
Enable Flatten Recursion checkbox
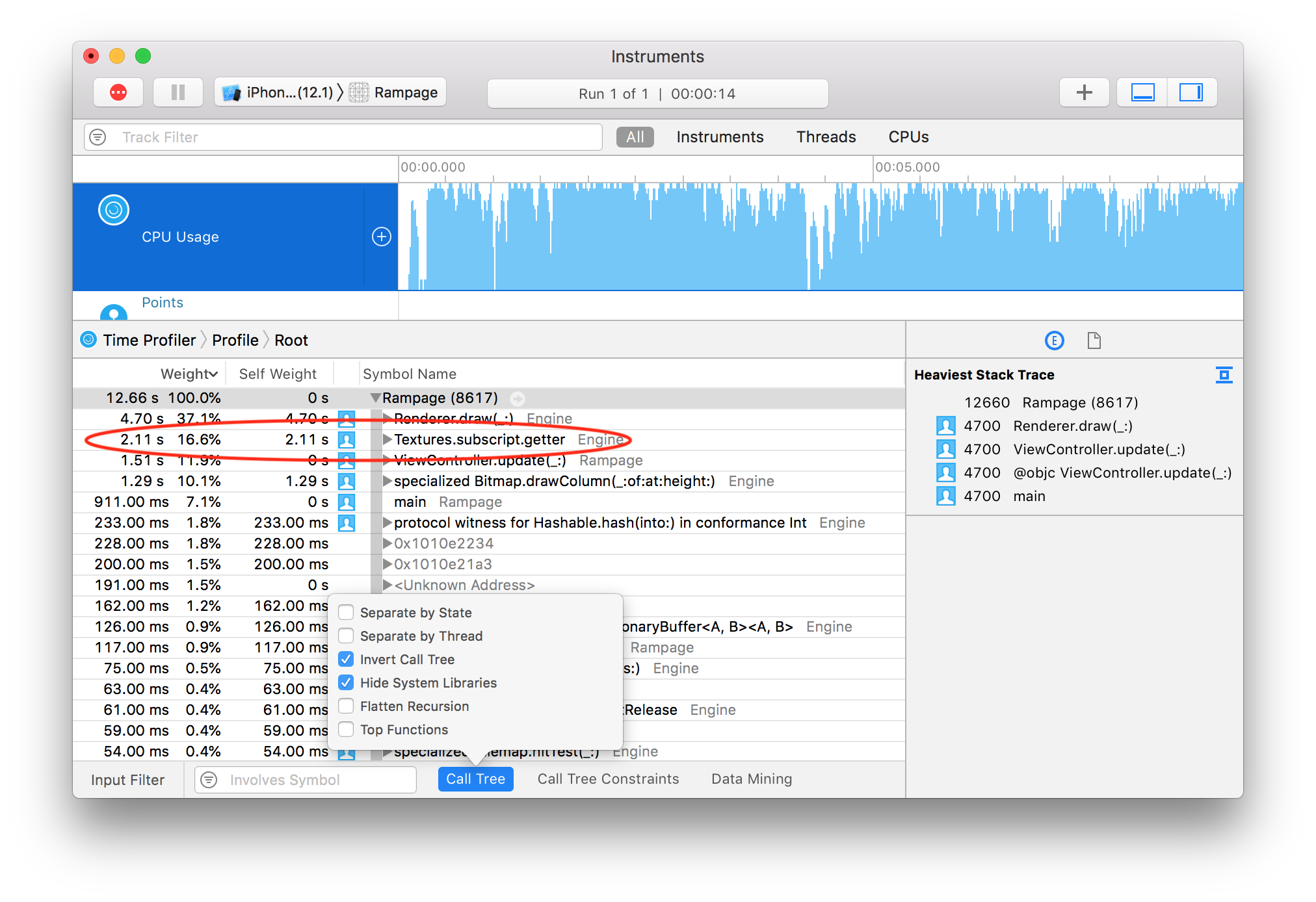(347, 706)
